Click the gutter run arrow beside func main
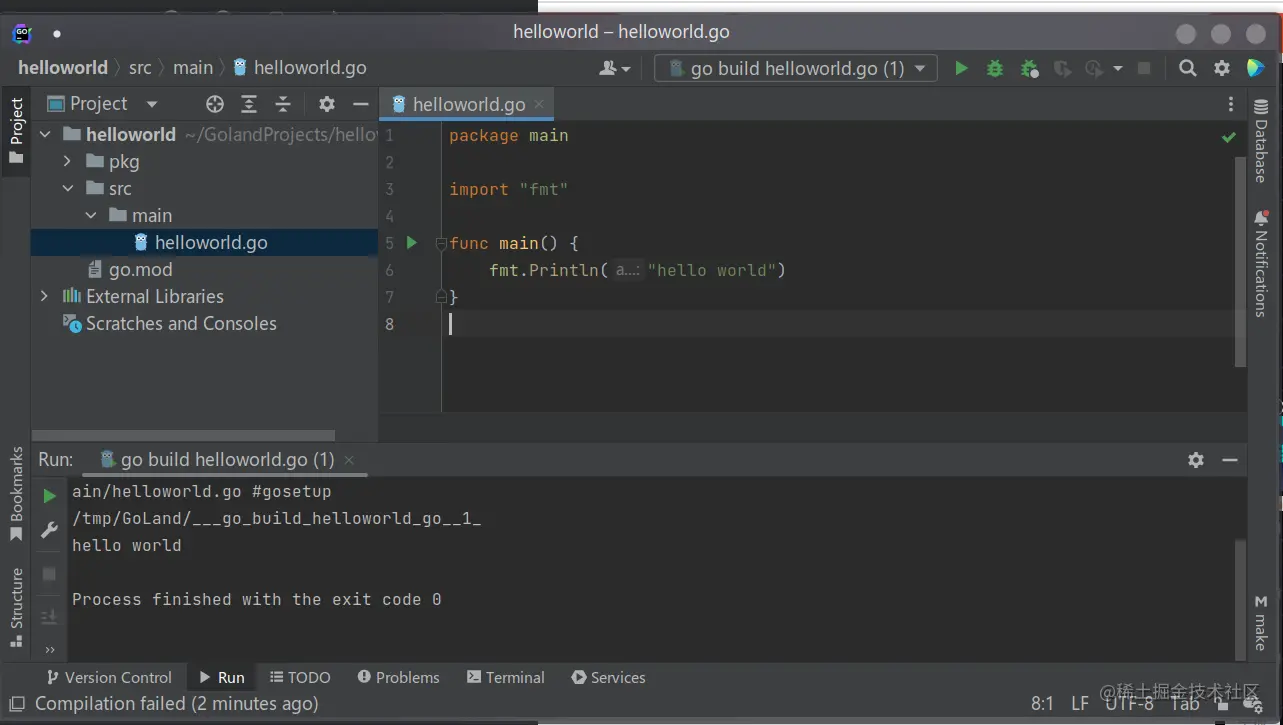 [x=412, y=242]
